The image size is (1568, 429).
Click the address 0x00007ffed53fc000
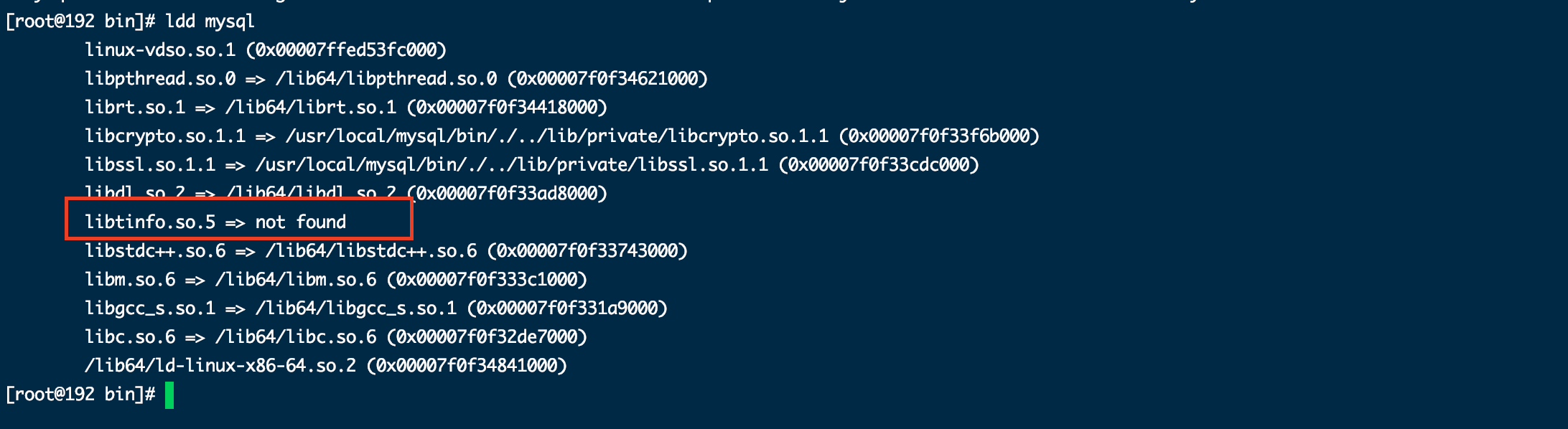click(346, 50)
